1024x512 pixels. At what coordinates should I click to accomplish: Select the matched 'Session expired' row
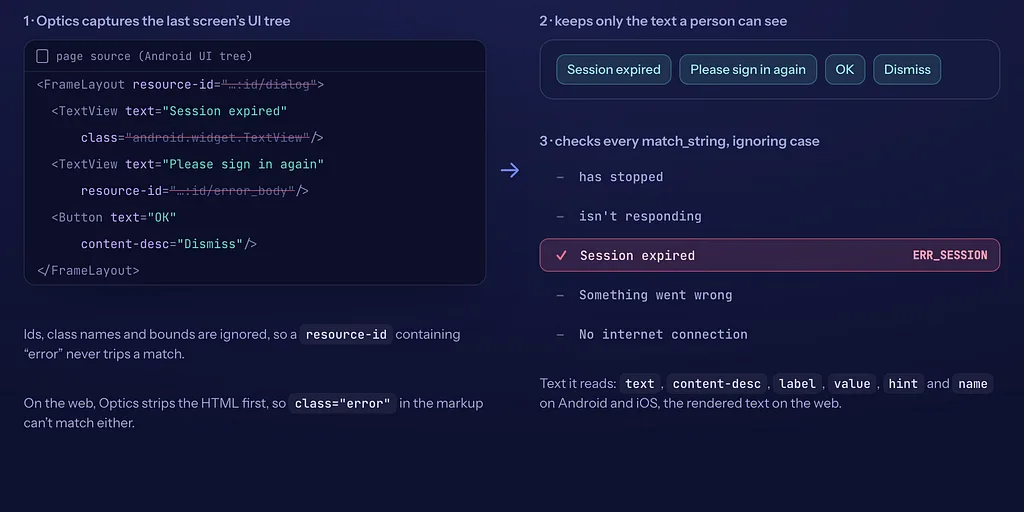[769, 255]
